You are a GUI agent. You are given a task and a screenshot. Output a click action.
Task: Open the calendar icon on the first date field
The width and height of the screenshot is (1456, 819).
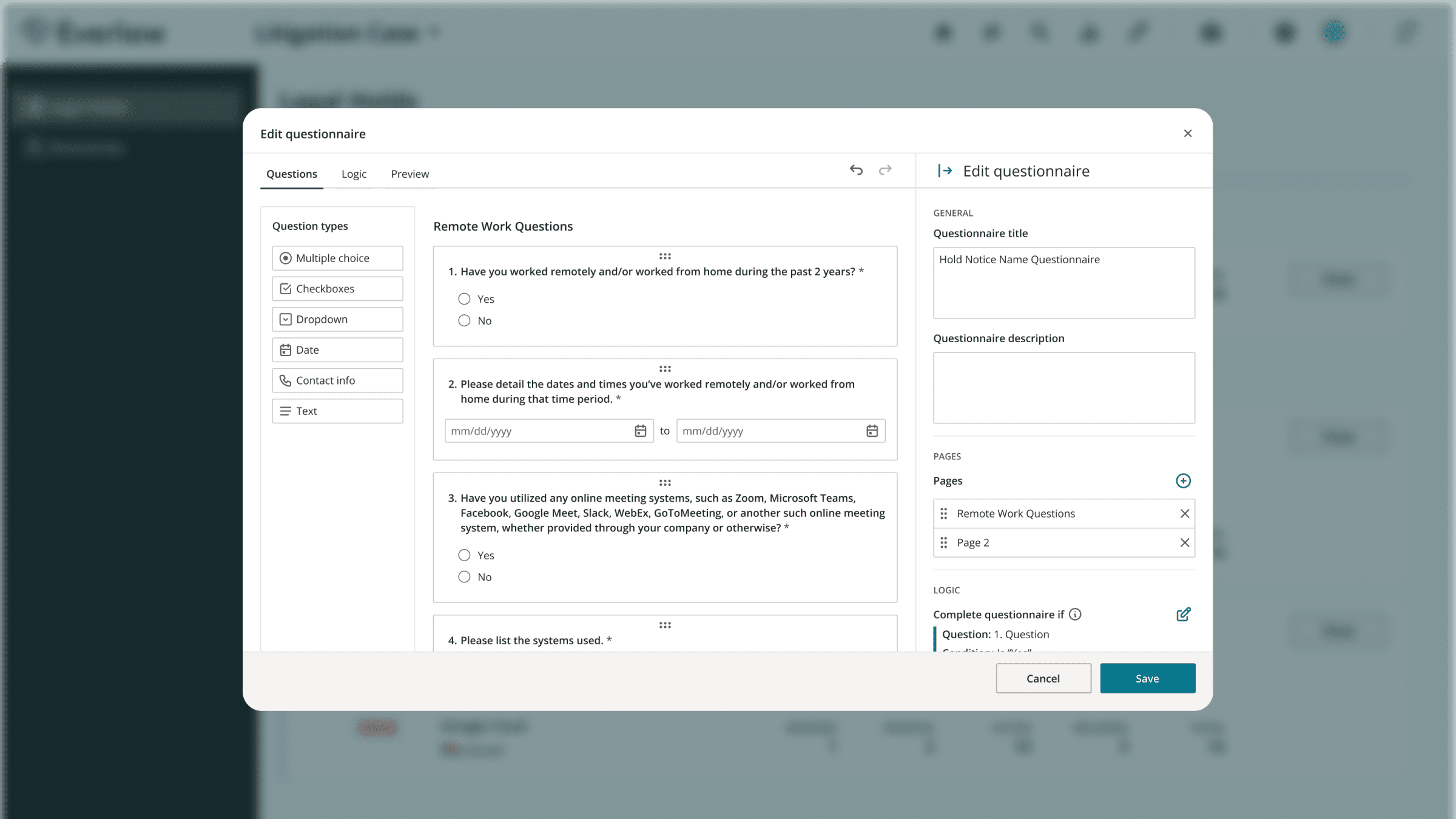click(x=641, y=431)
